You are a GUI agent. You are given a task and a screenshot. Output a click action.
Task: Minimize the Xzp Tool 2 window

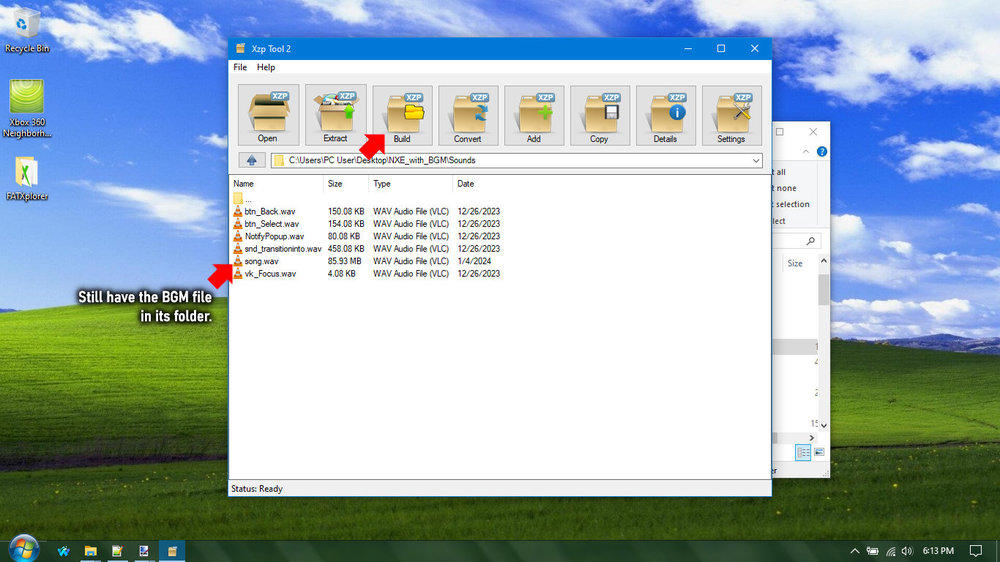(688, 48)
